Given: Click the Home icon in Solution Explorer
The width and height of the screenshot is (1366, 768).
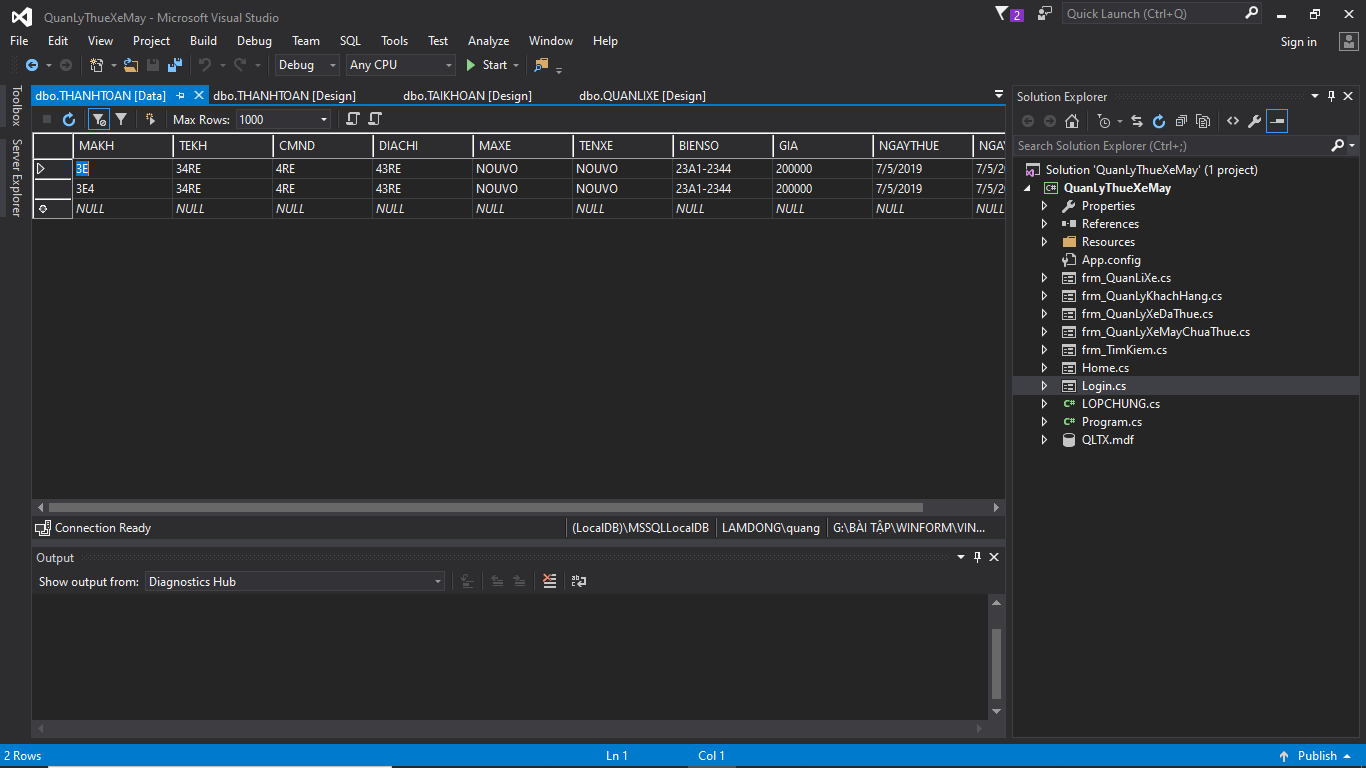Looking at the screenshot, I should point(1072,121).
